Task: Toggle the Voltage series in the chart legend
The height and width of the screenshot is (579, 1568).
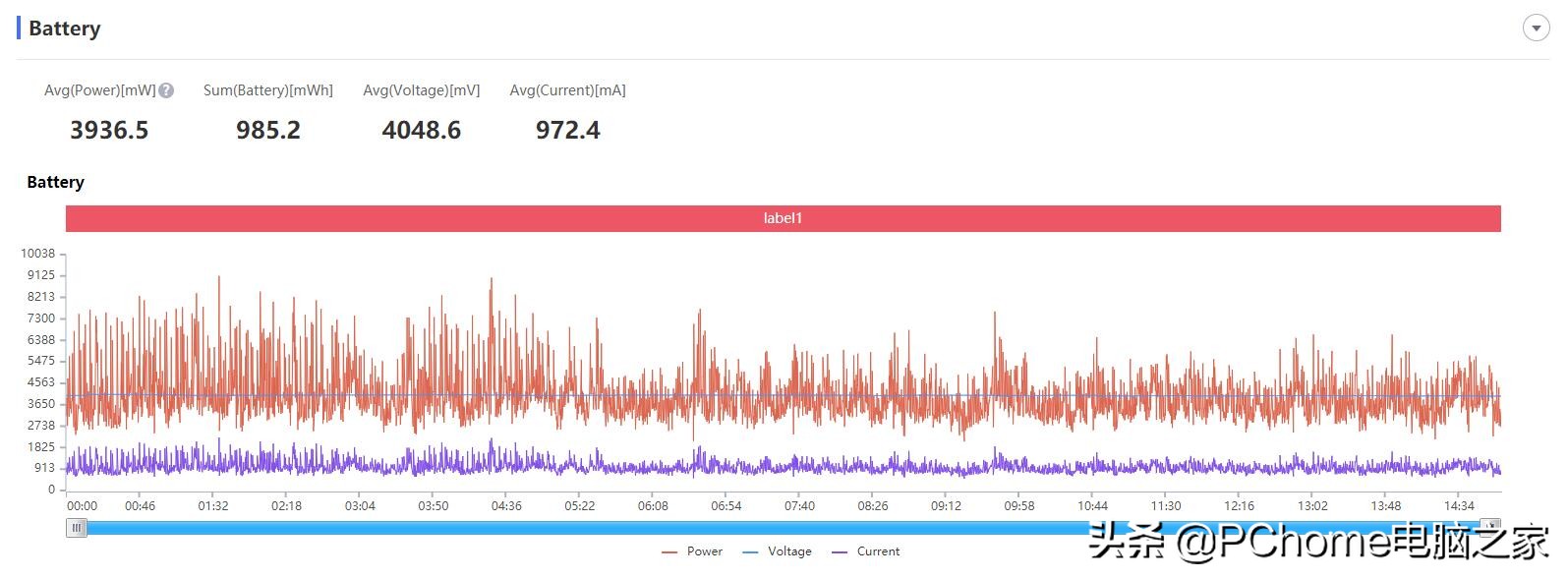Action: tap(777, 551)
